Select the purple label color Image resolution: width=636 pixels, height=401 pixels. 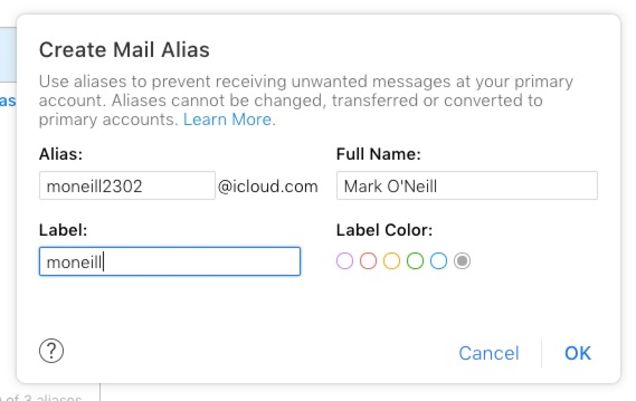345,261
